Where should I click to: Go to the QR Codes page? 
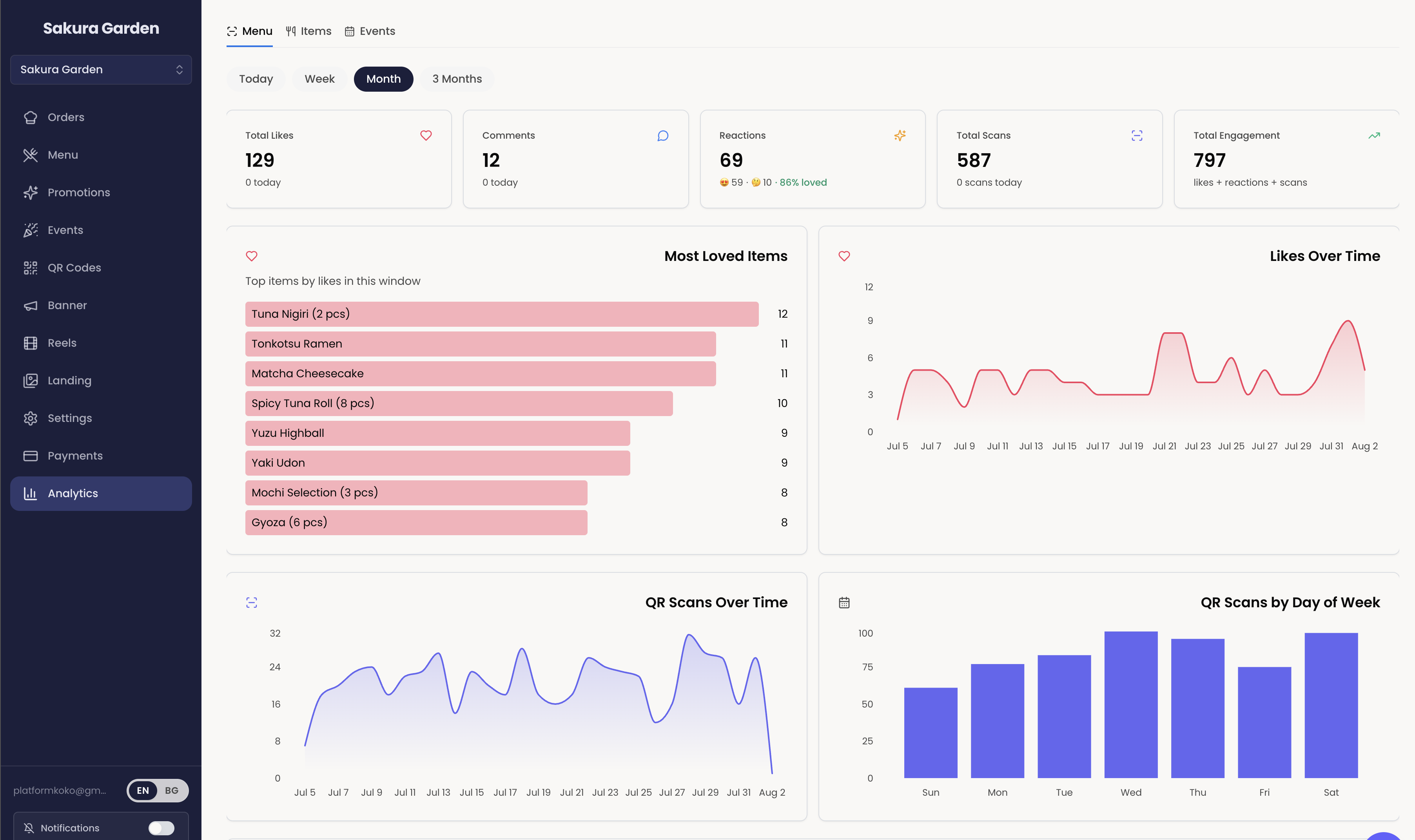pos(101,268)
